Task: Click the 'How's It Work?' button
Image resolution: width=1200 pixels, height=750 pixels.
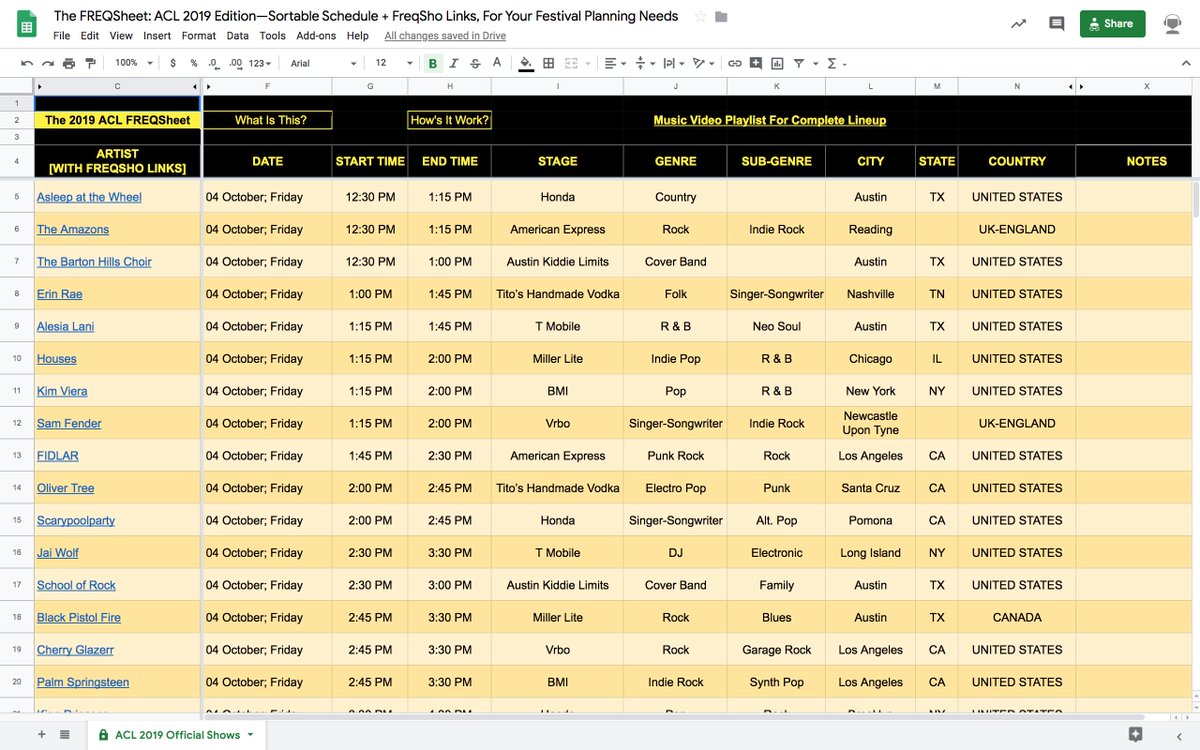Action: 450,120
